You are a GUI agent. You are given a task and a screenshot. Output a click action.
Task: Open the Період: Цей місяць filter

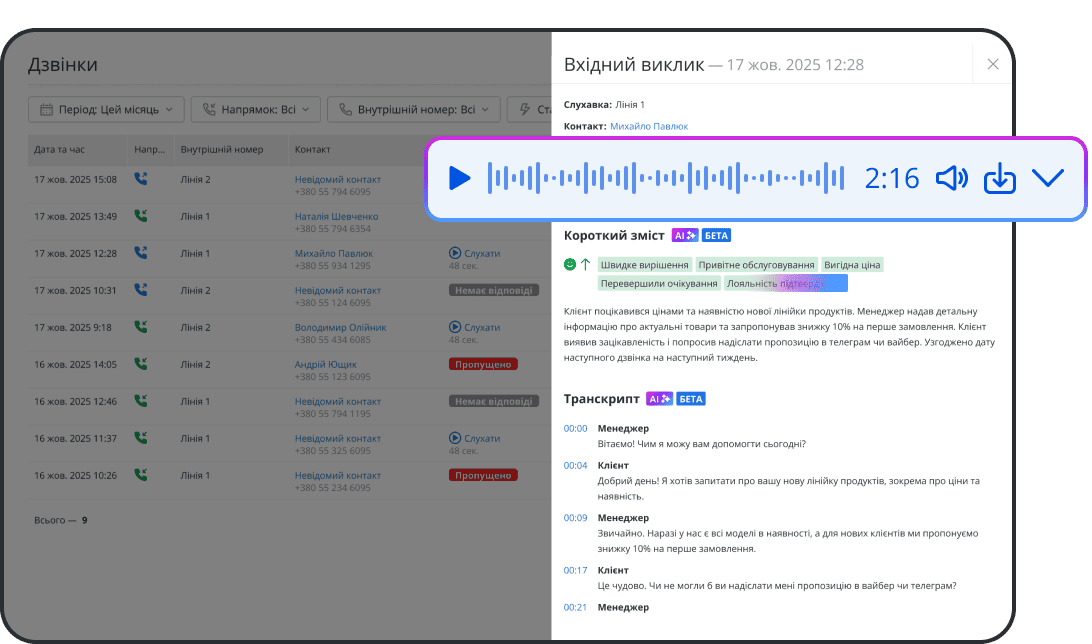107,109
